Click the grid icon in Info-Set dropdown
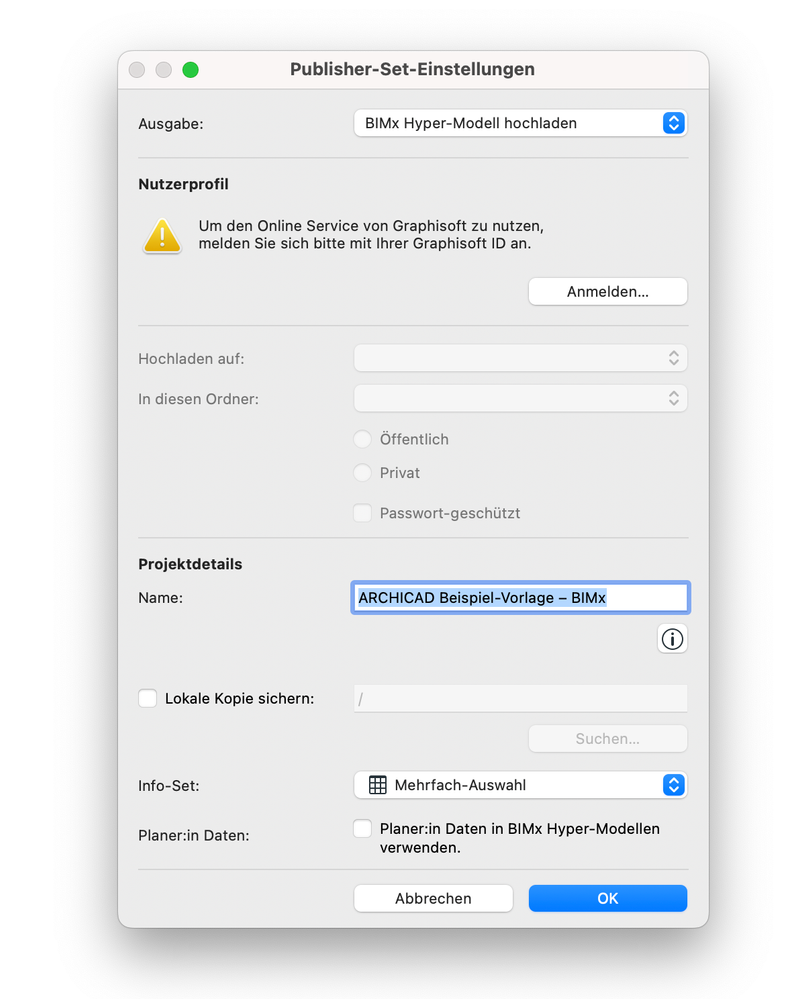Image resolution: width=804 pixels, height=999 pixels. (378, 785)
